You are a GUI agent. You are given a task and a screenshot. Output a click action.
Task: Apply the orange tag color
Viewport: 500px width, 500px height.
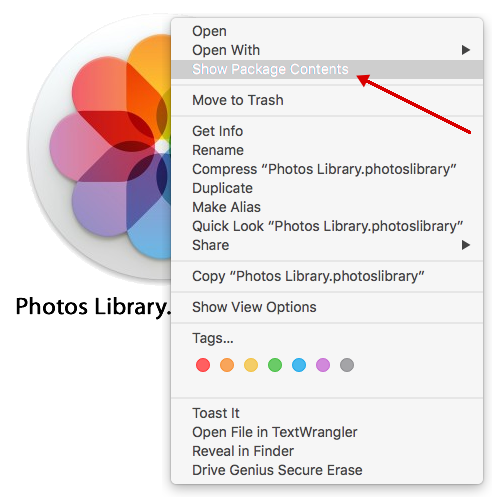pyautogui.click(x=227, y=365)
